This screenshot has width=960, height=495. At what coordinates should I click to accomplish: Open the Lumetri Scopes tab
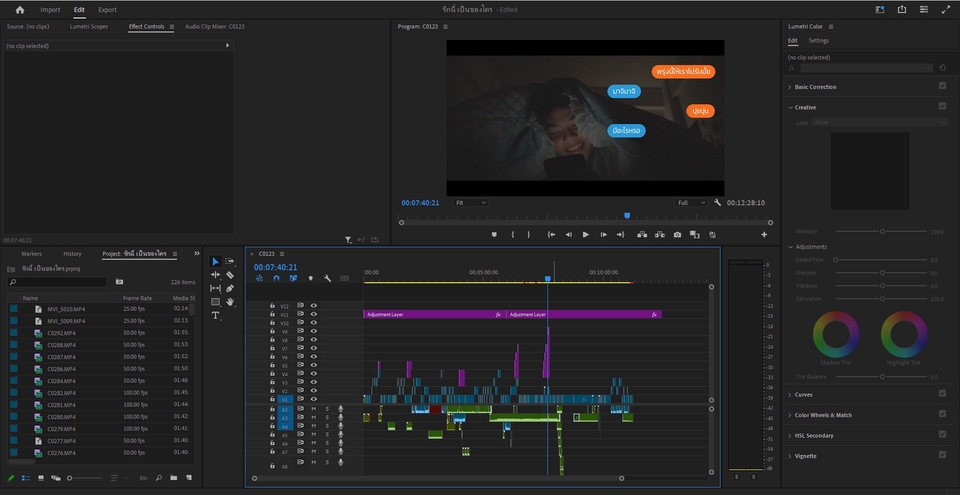pyautogui.click(x=89, y=27)
